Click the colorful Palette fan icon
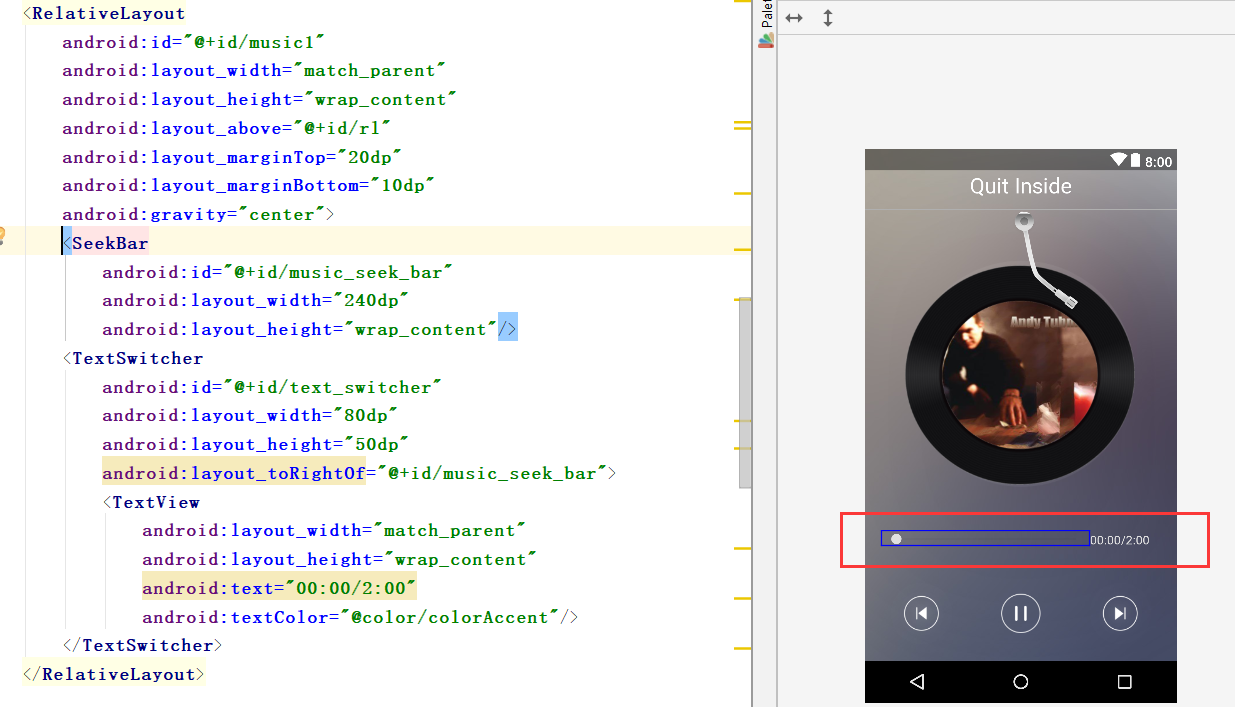This screenshot has width=1235, height=707. tap(765, 40)
